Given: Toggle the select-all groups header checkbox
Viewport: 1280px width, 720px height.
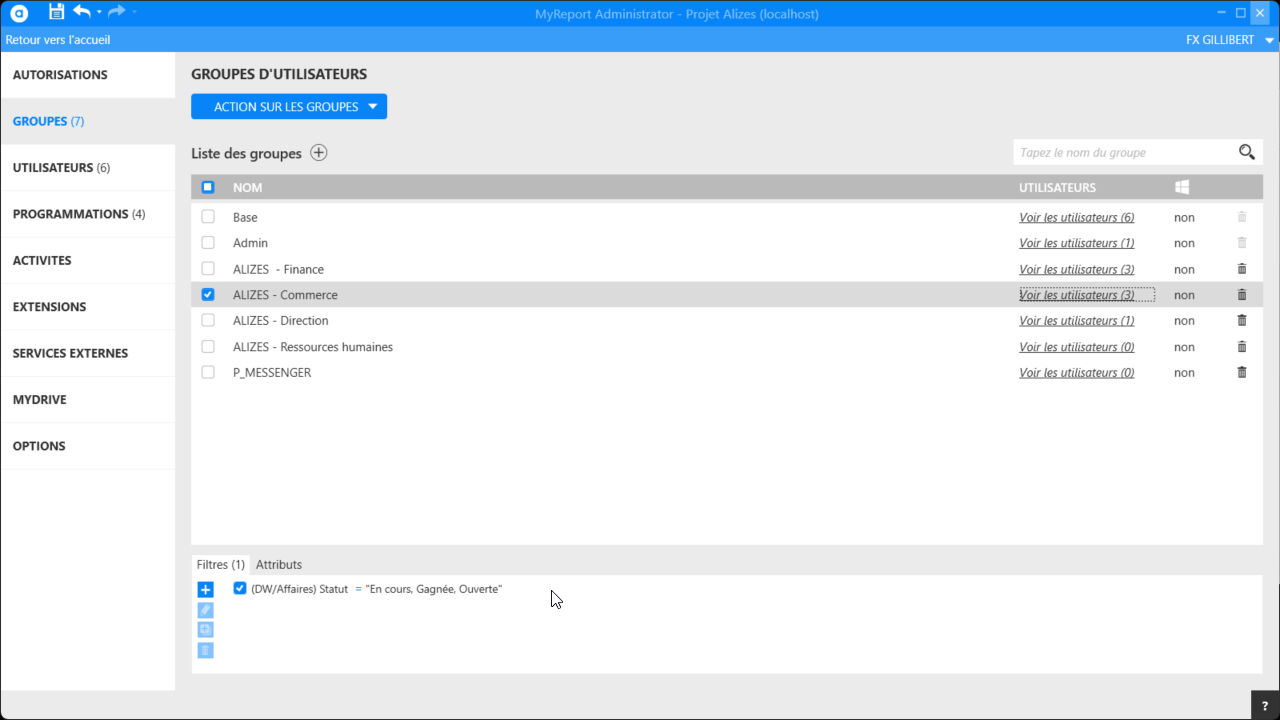Looking at the screenshot, I should pos(208,187).
